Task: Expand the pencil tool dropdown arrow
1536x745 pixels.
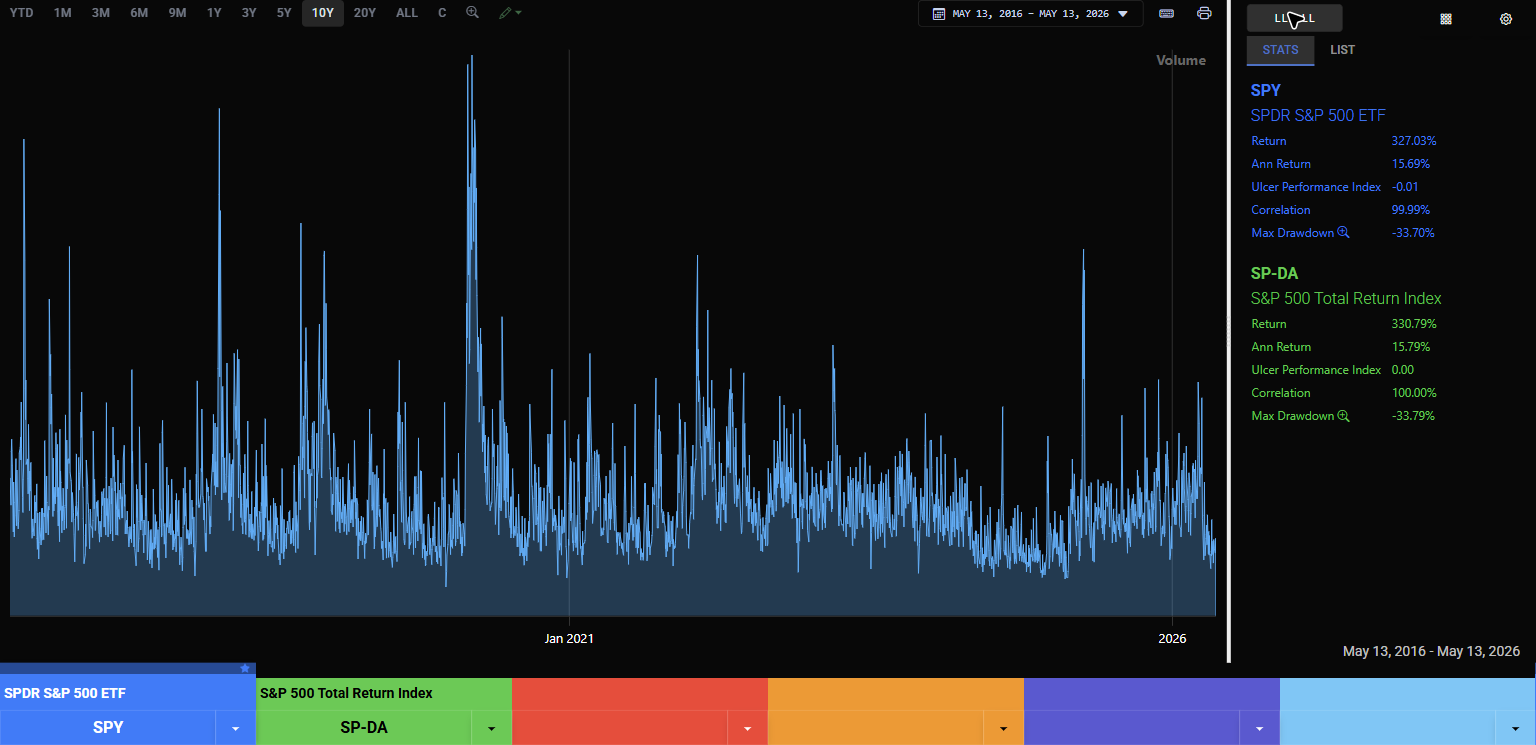Action: [518, 13]
